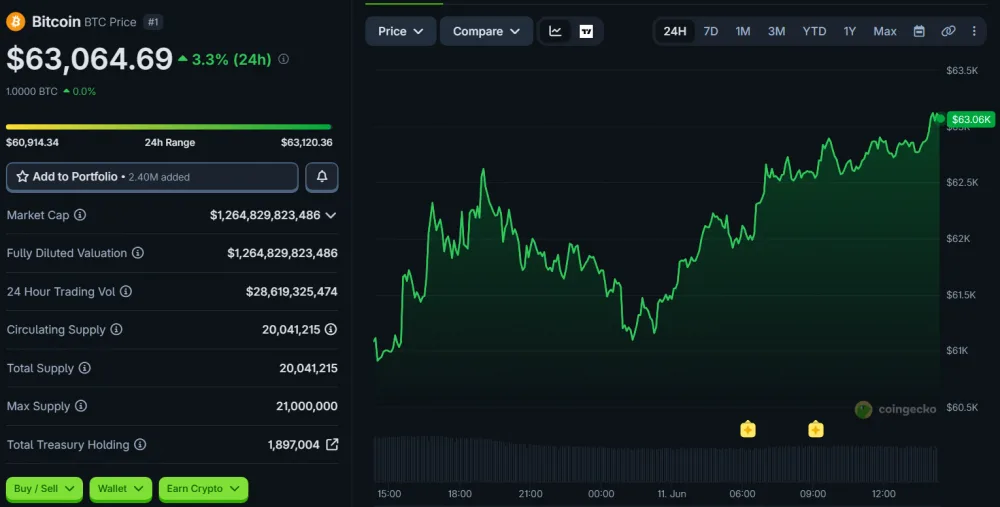
Task: Click info icon after 20,041,215 circulating value
Action: (x=331, y=330)
